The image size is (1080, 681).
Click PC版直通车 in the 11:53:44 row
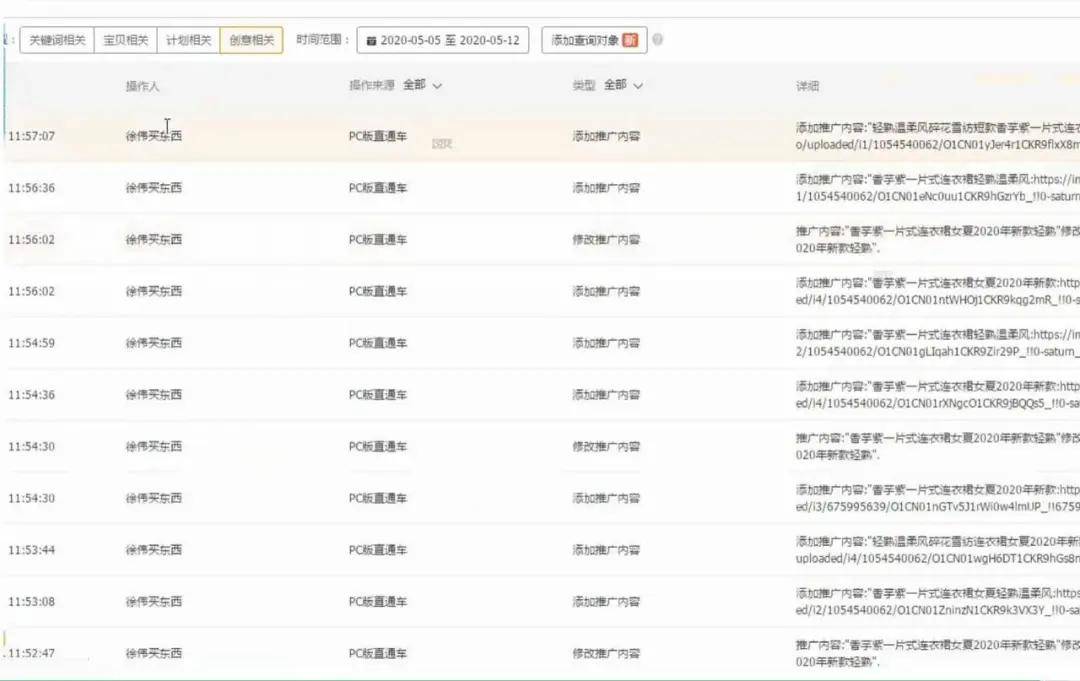click(x=378, y=550)
